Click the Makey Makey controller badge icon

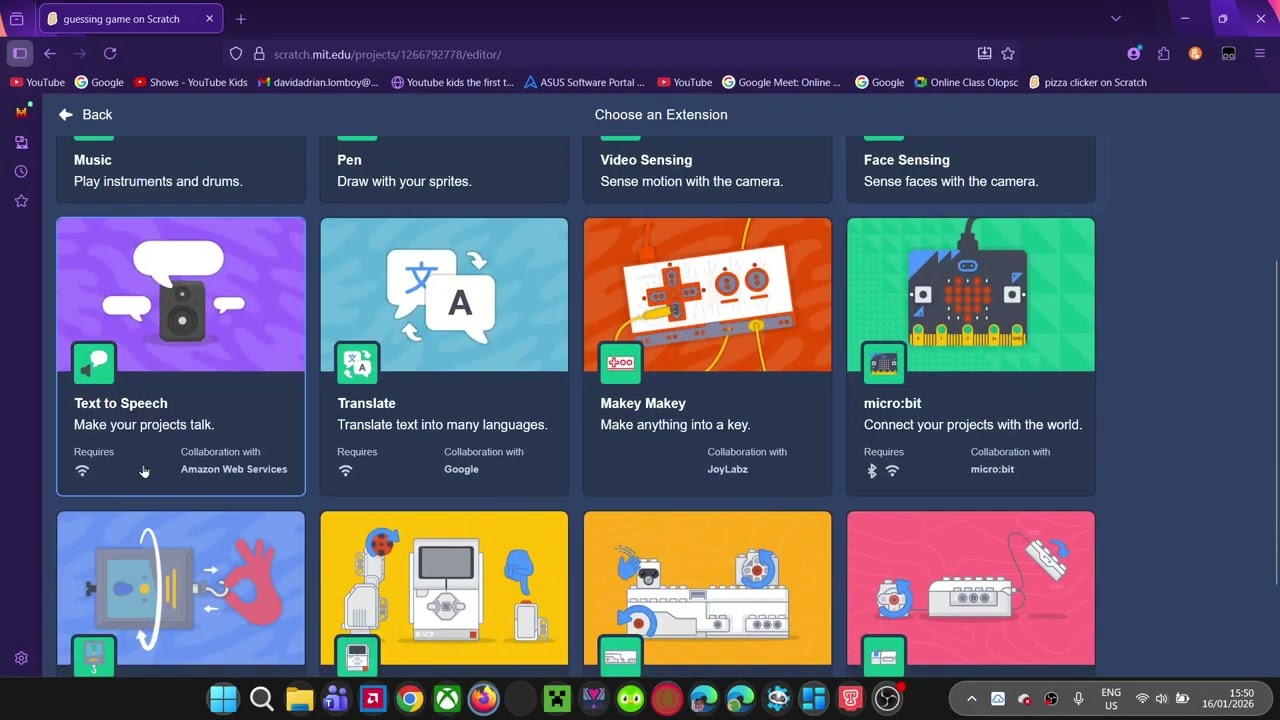click(620, 364)
